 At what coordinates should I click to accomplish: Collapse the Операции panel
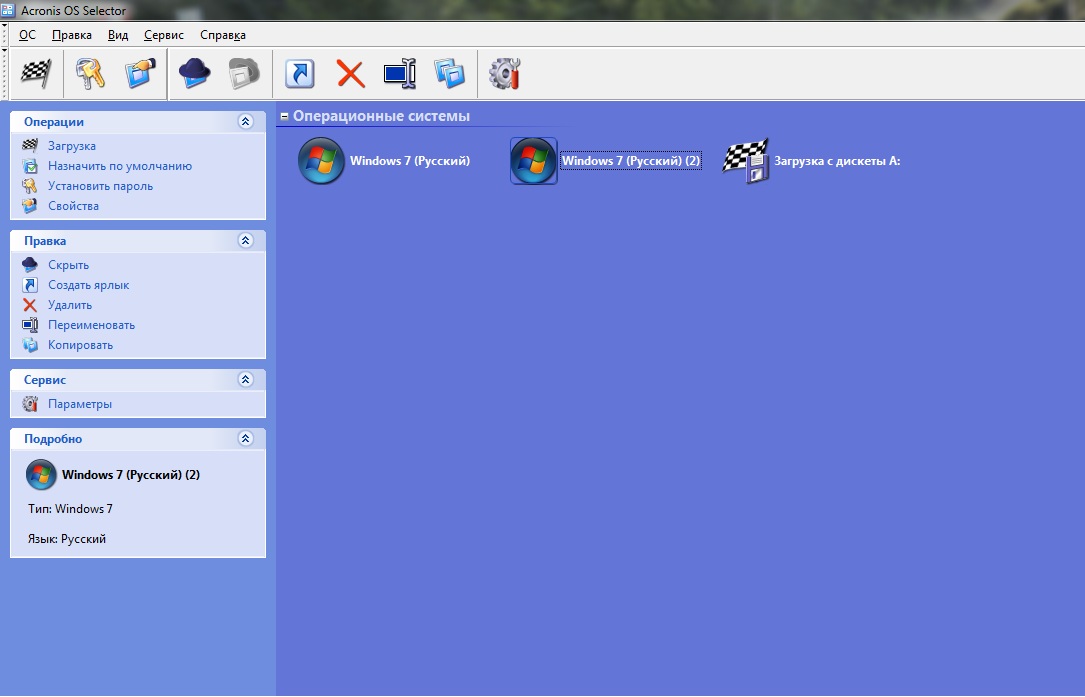pos(245,122)
